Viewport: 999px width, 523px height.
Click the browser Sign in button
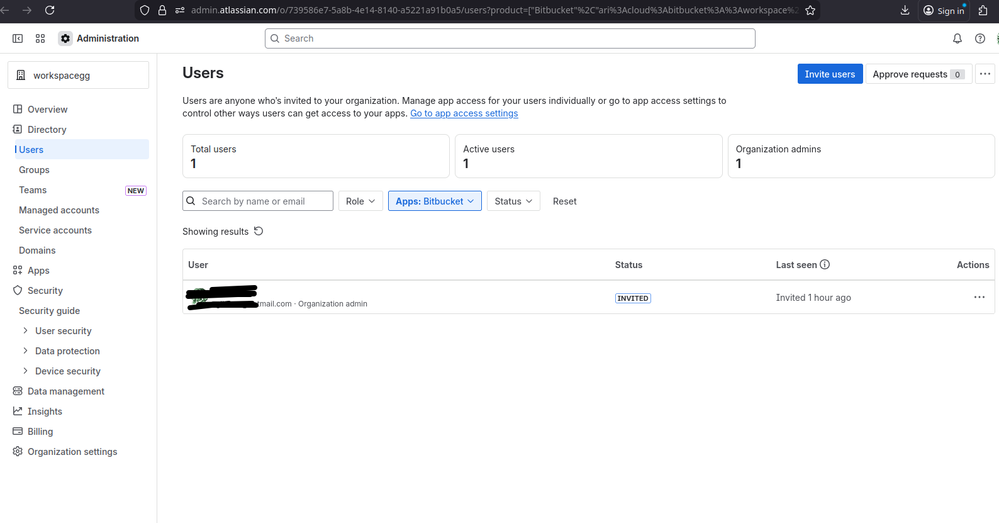[944, 10]
